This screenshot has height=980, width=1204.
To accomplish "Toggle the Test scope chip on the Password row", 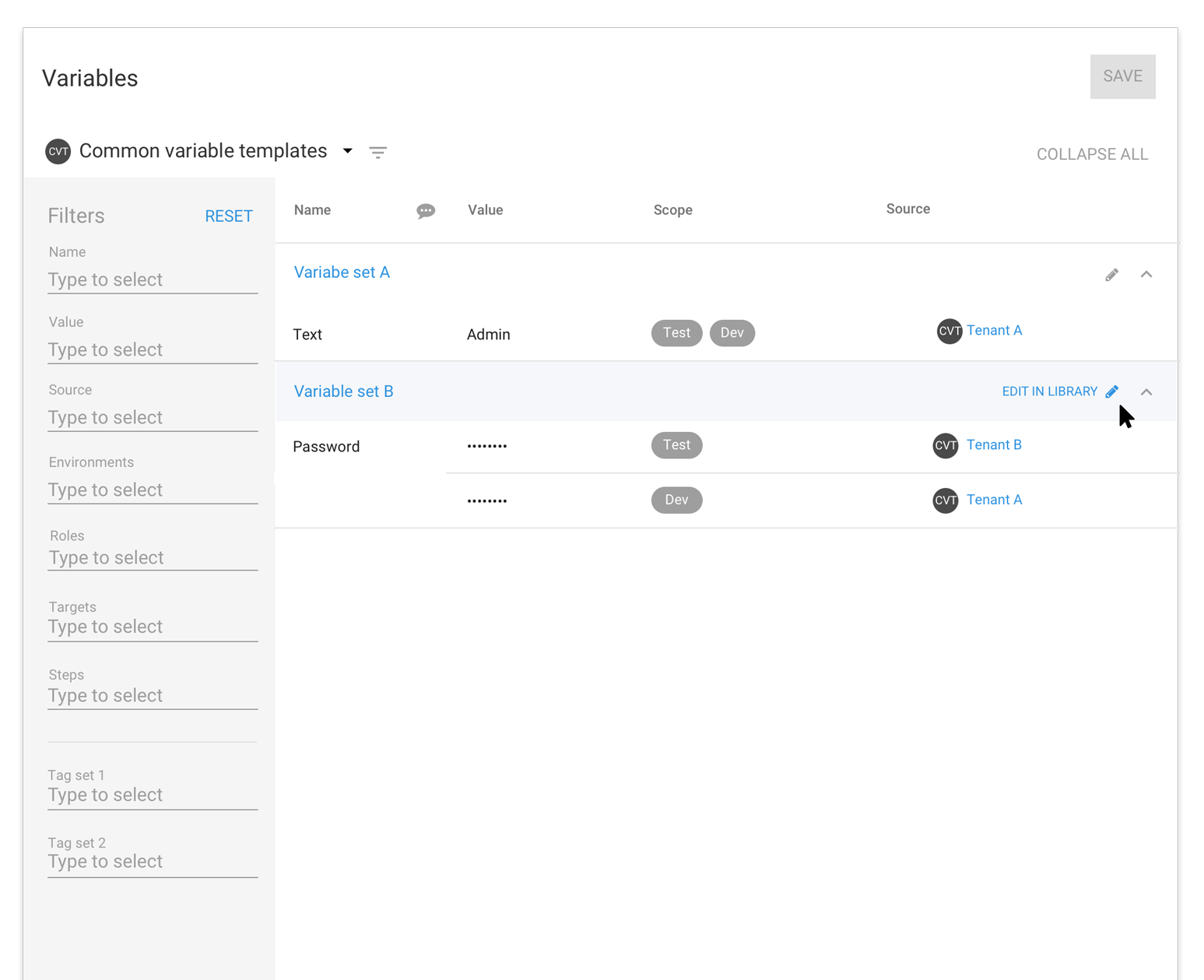I will (676, 444).
